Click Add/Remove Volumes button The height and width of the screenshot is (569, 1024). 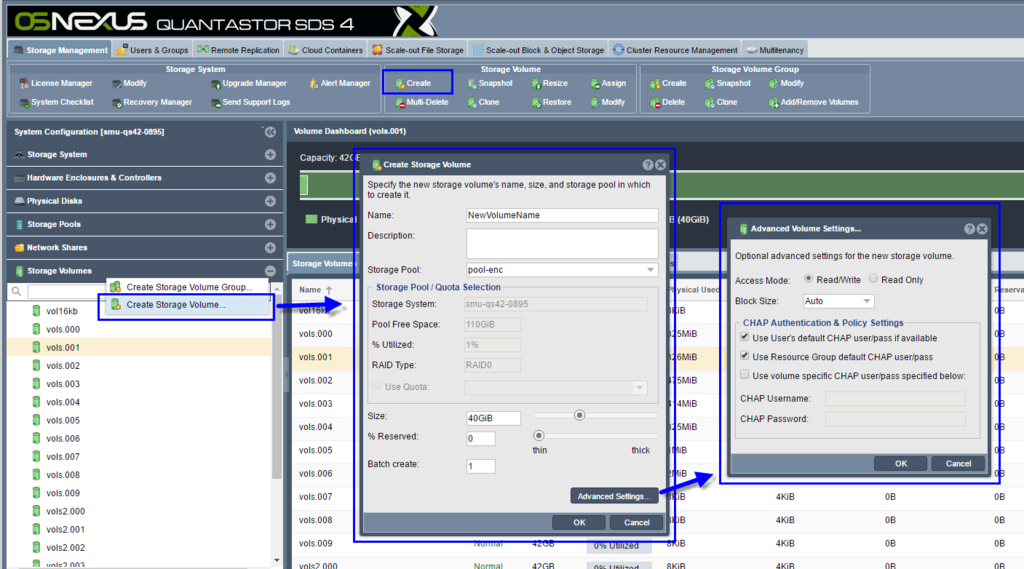pos(813,103)
